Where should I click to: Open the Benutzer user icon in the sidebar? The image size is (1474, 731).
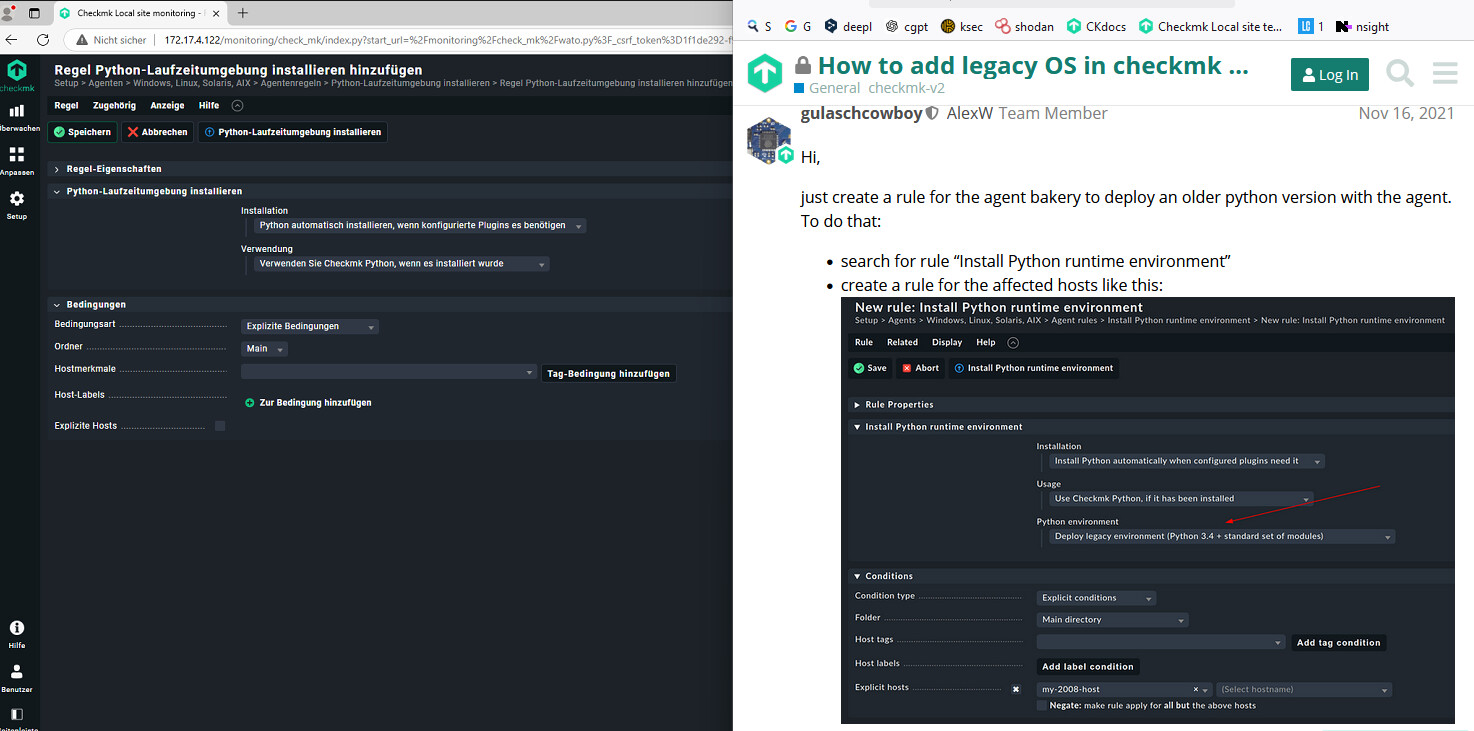[x=16, y=672]
